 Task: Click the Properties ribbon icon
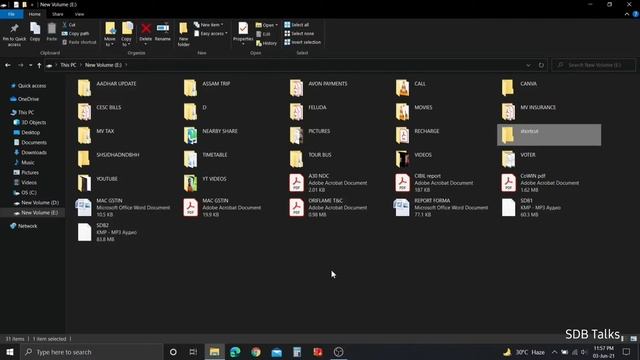tap(243, 28)
